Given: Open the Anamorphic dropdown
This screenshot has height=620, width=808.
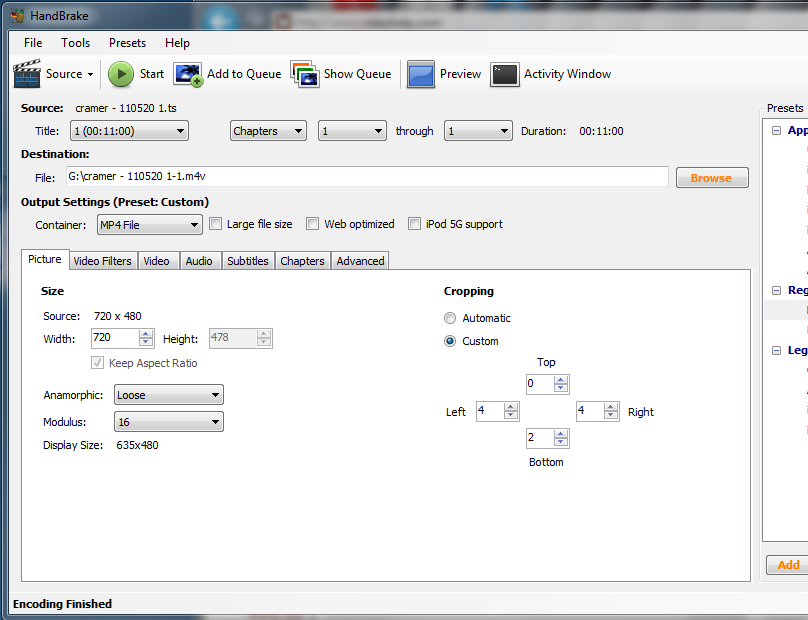Looking at the screenshot, I should (169, 395).
